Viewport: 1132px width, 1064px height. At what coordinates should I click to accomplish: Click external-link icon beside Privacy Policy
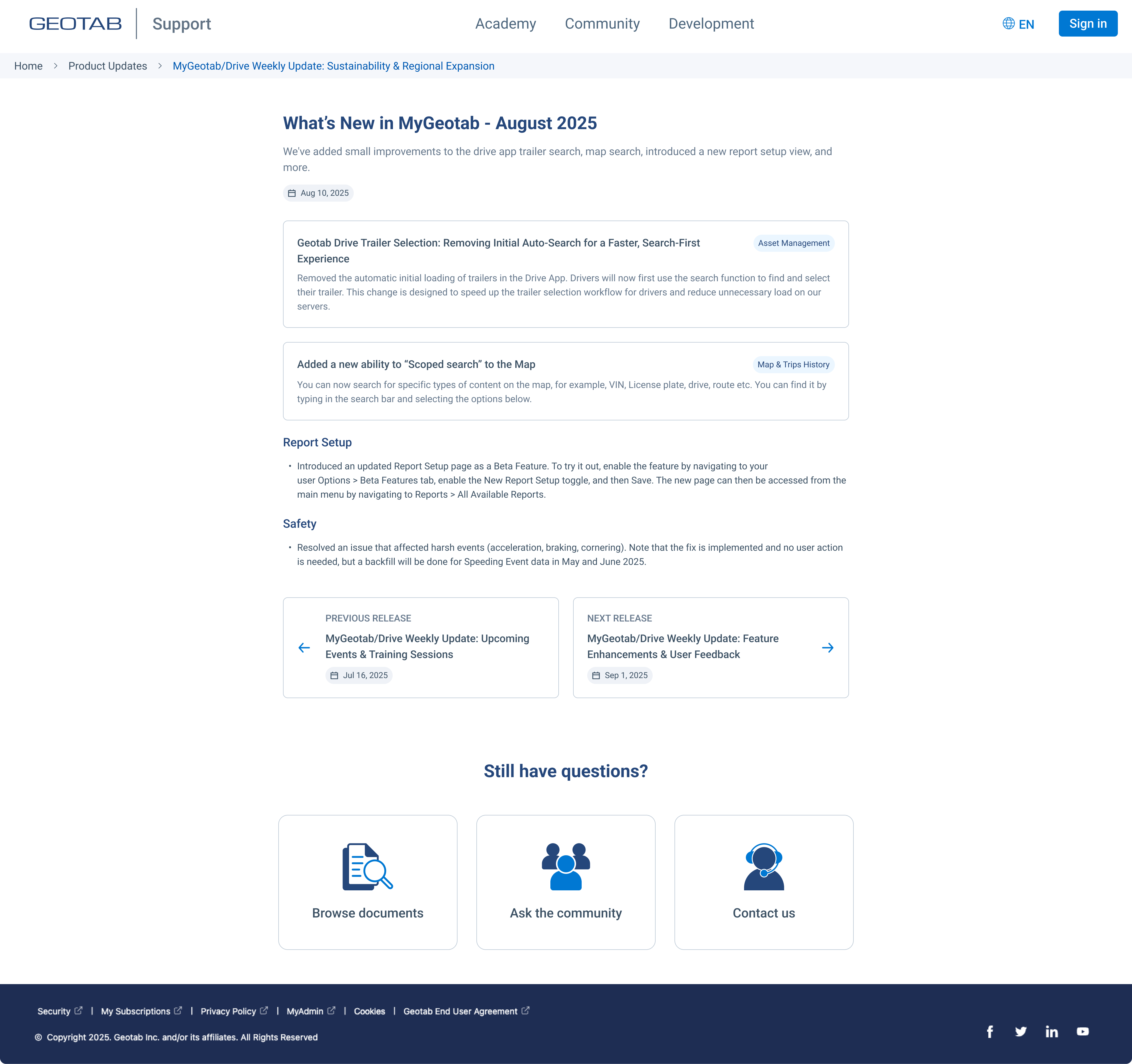pos(264,1010)
